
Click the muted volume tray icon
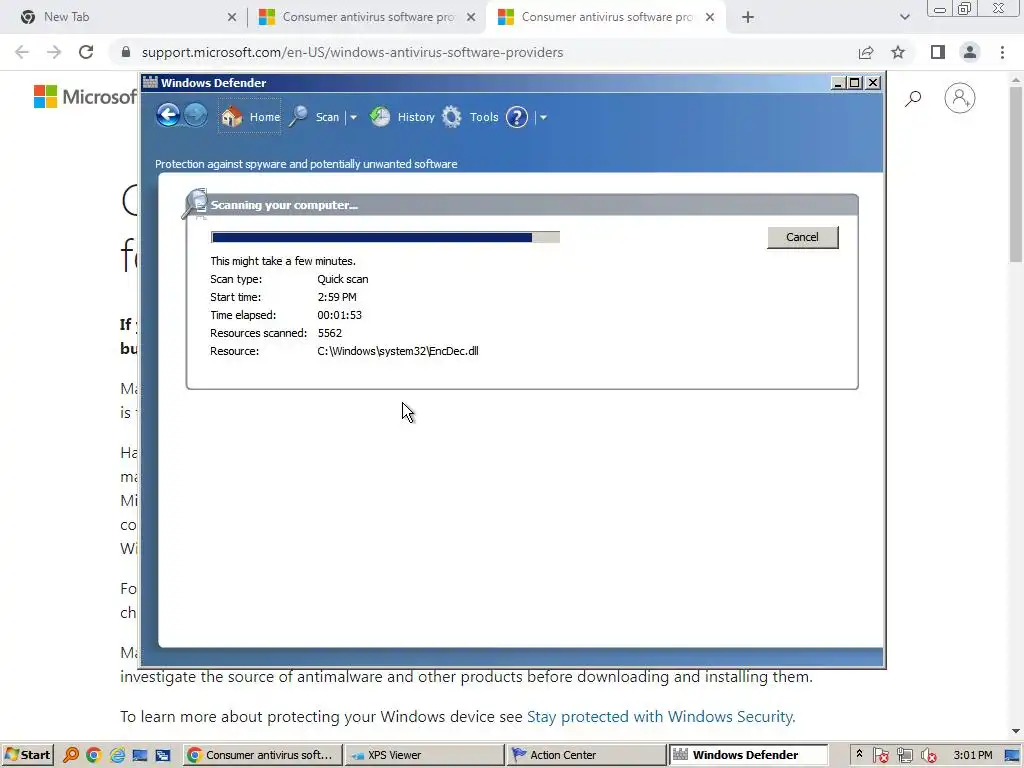pos(929,756)
